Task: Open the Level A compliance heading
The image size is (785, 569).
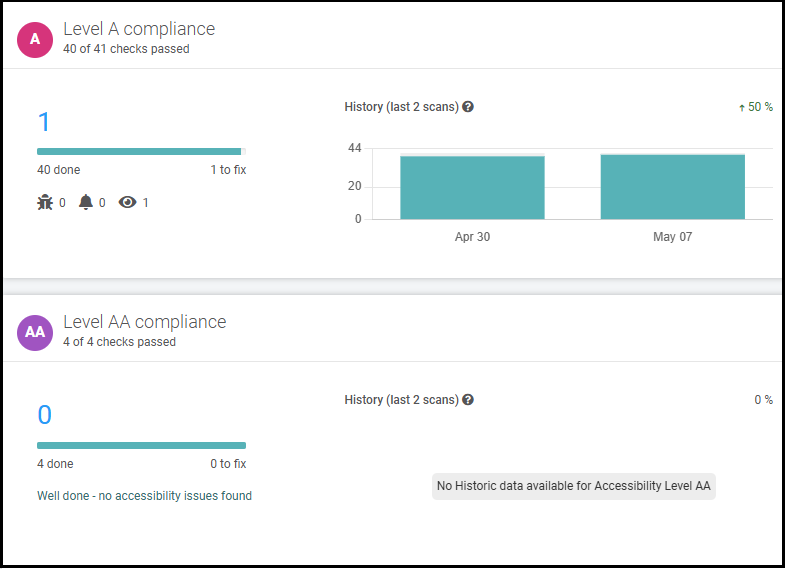Action: 139,29
